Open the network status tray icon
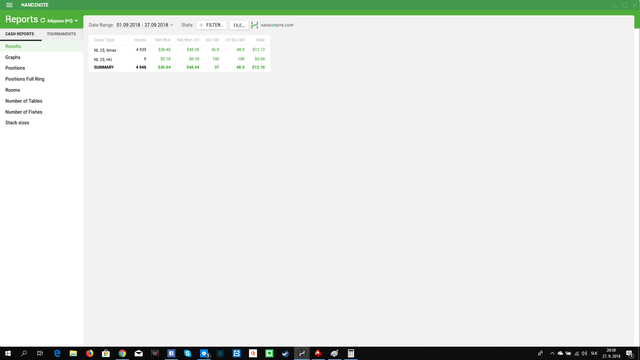The image size is (640, 360). tap(576, 353)
